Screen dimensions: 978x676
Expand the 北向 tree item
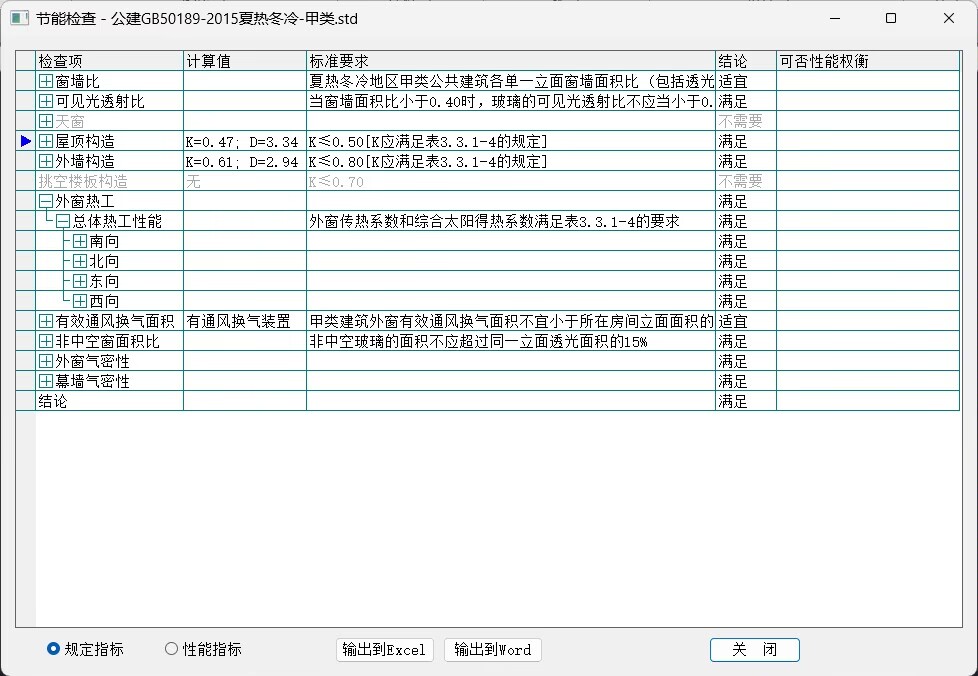click(80, 261)
